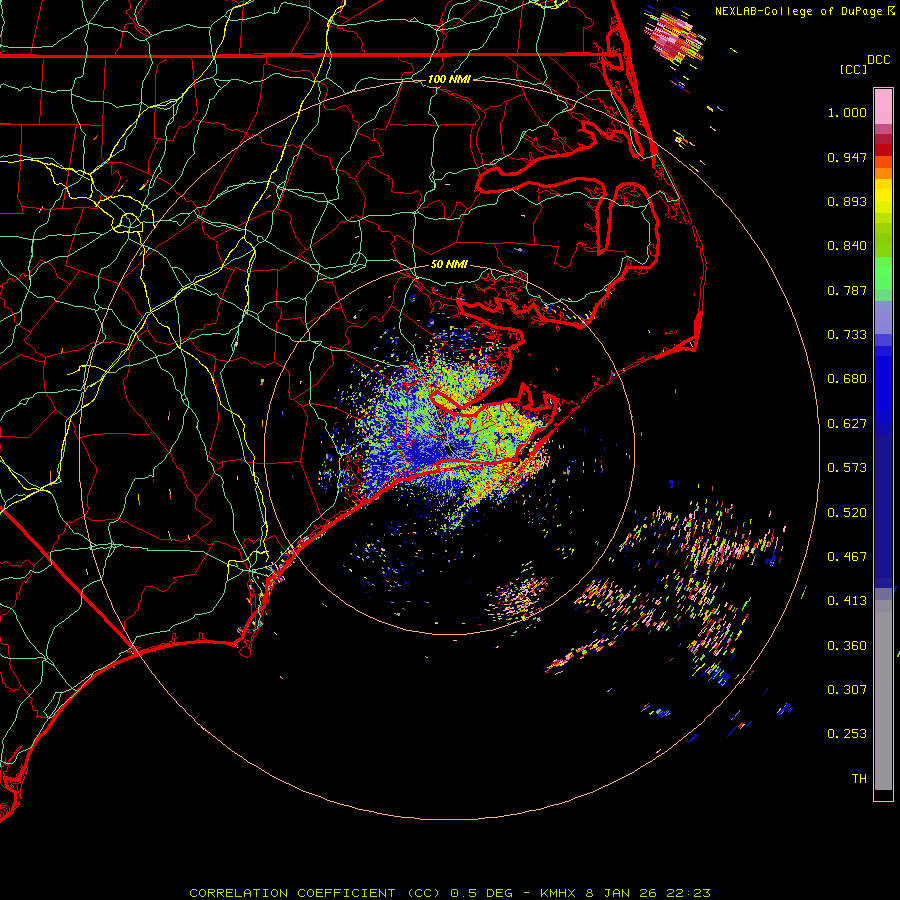Click the 0.840 legend value
This screenshot has height=900, width=900.
[x=847, y=246]
